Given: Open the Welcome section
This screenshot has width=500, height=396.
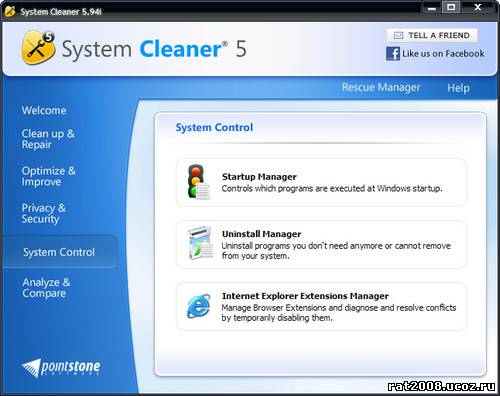Looking at the screenshot, I should [44, 110].
